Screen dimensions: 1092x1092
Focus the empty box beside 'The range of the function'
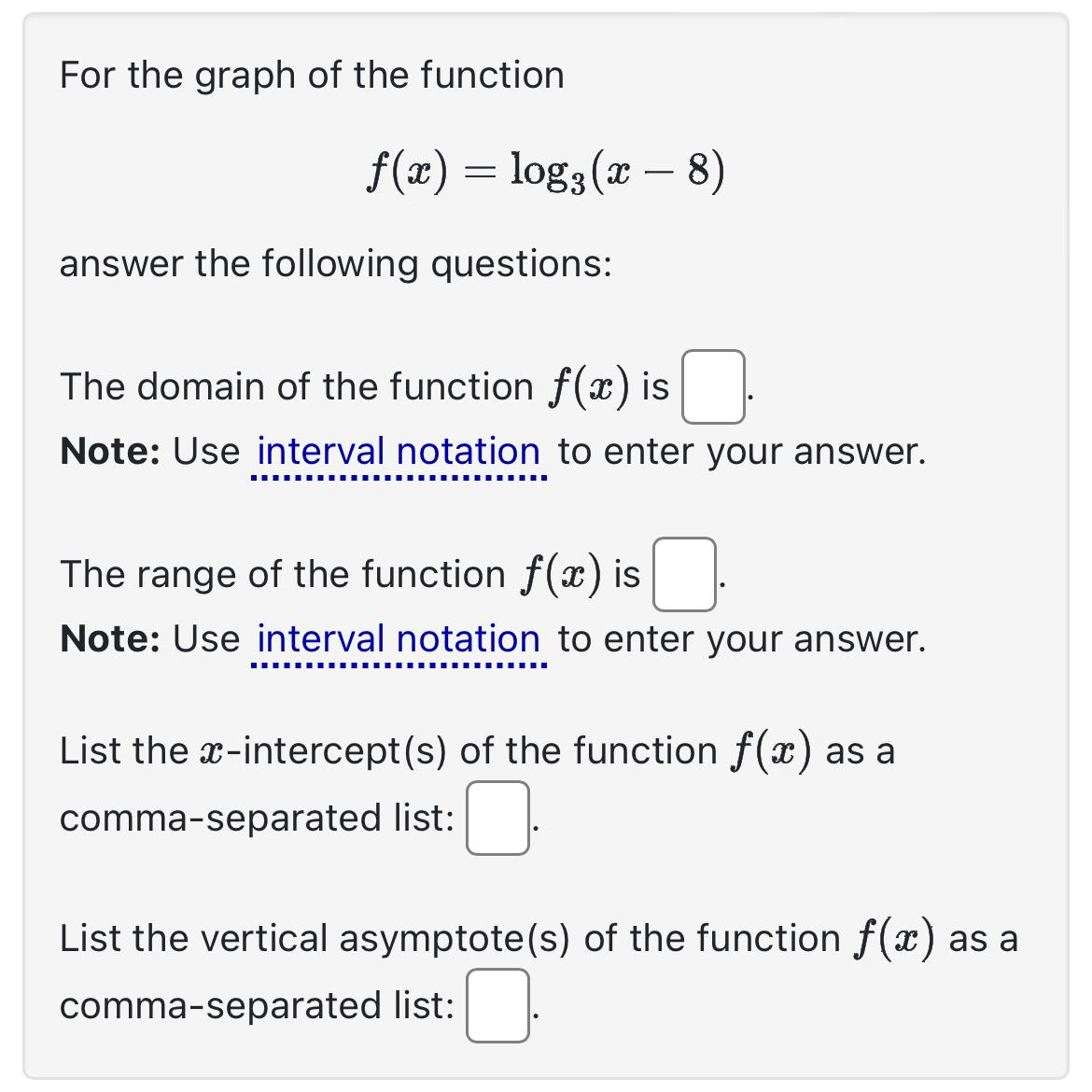click(x=683, y=574)
